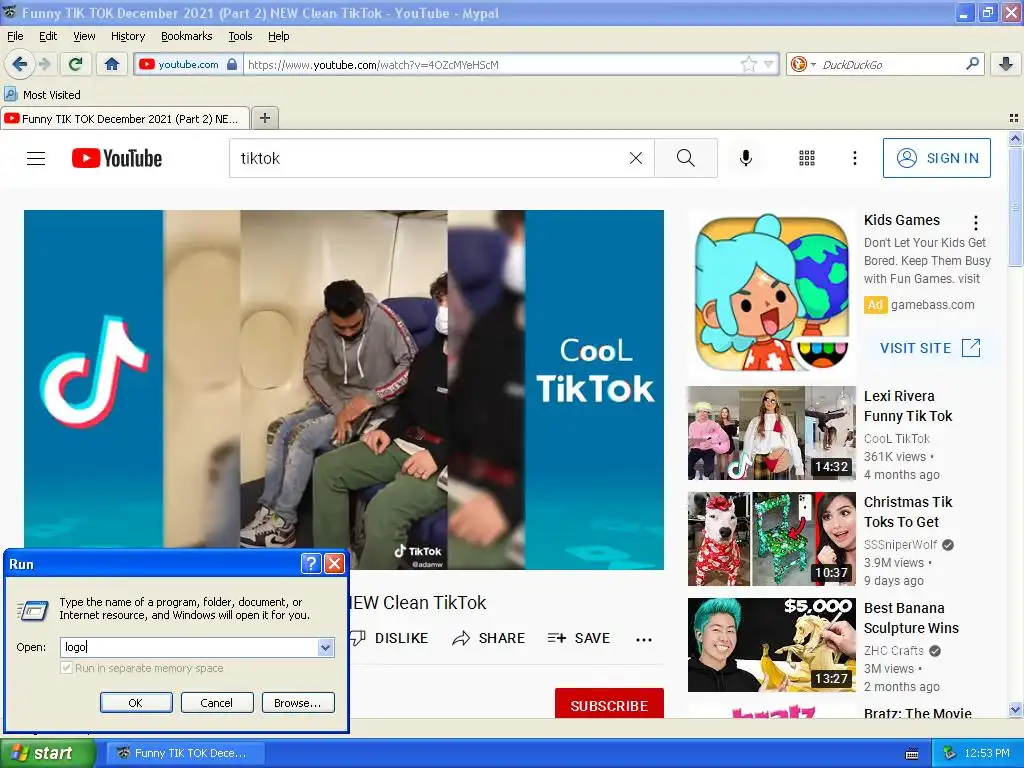Image resolution: width=1024 pixels, height=768 pixels.
Task: Close the Run dialog with red X
Action: click(x=334, y=563)
